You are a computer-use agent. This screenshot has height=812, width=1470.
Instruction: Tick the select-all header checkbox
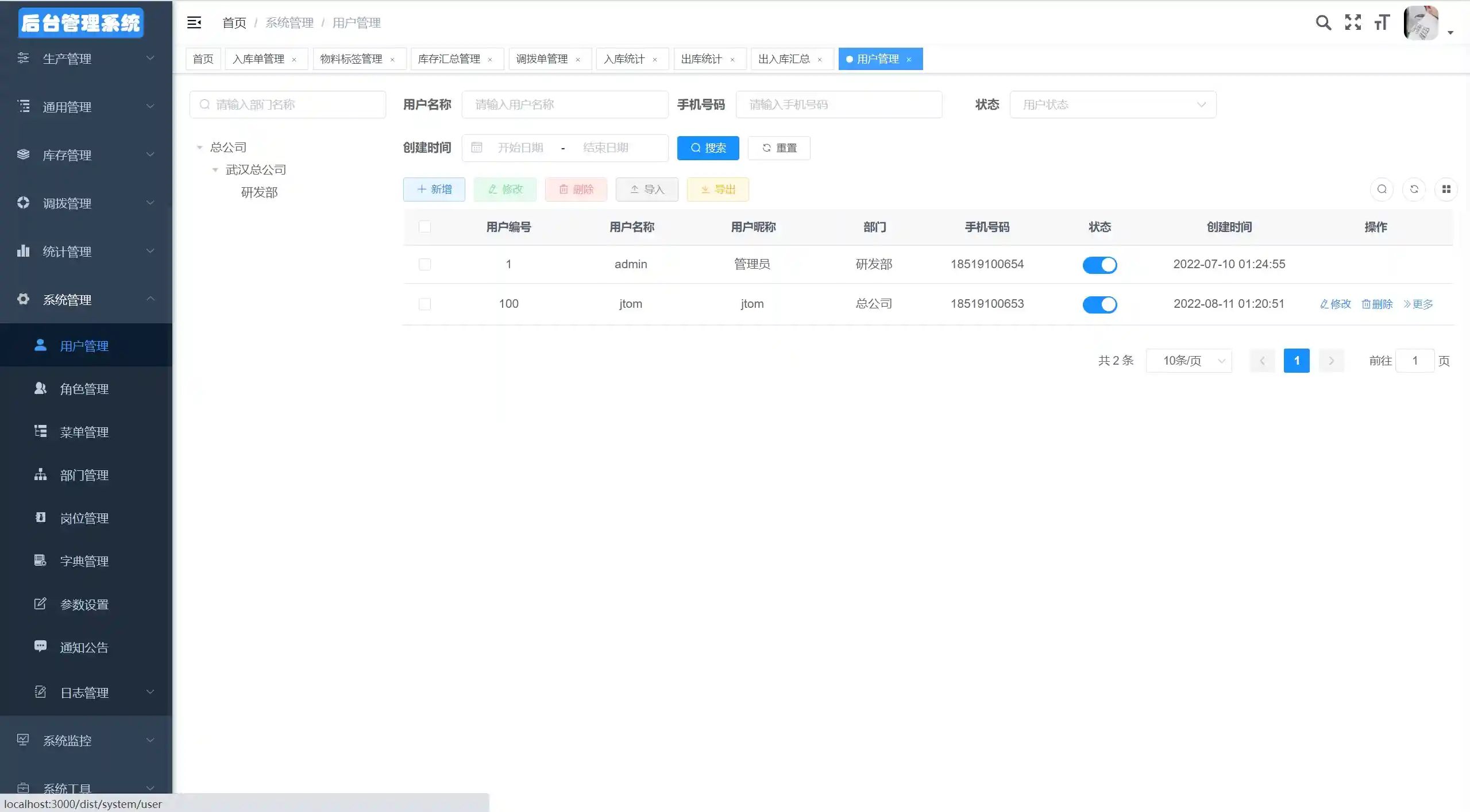pos(425,227)
